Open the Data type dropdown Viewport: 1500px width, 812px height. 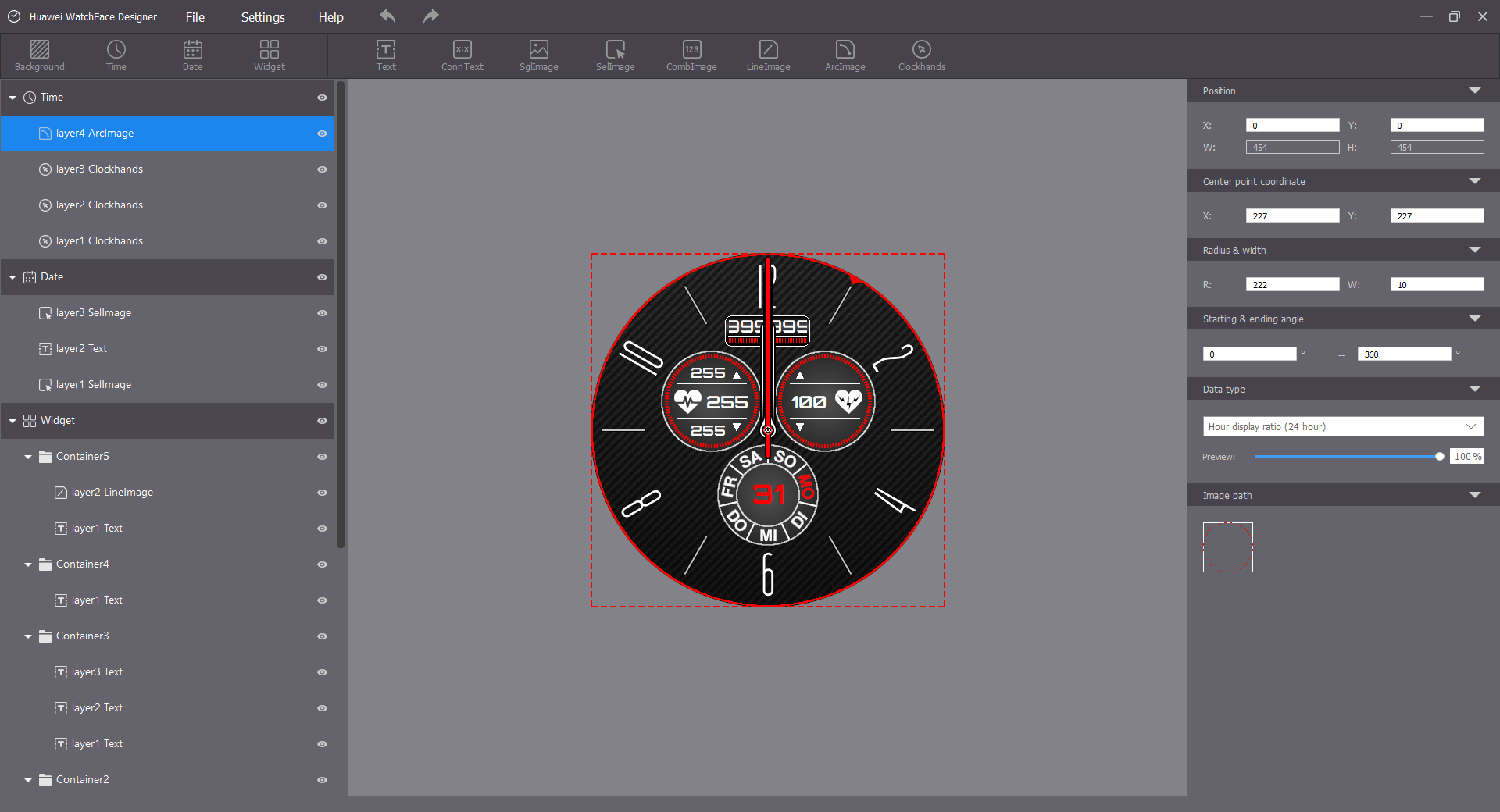[x=1343, y=426]
